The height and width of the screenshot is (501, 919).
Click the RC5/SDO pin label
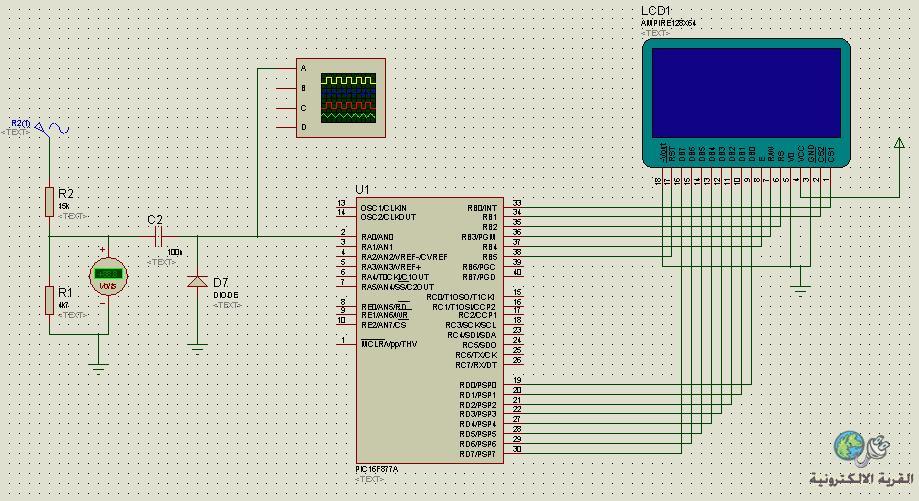point(479,345)
